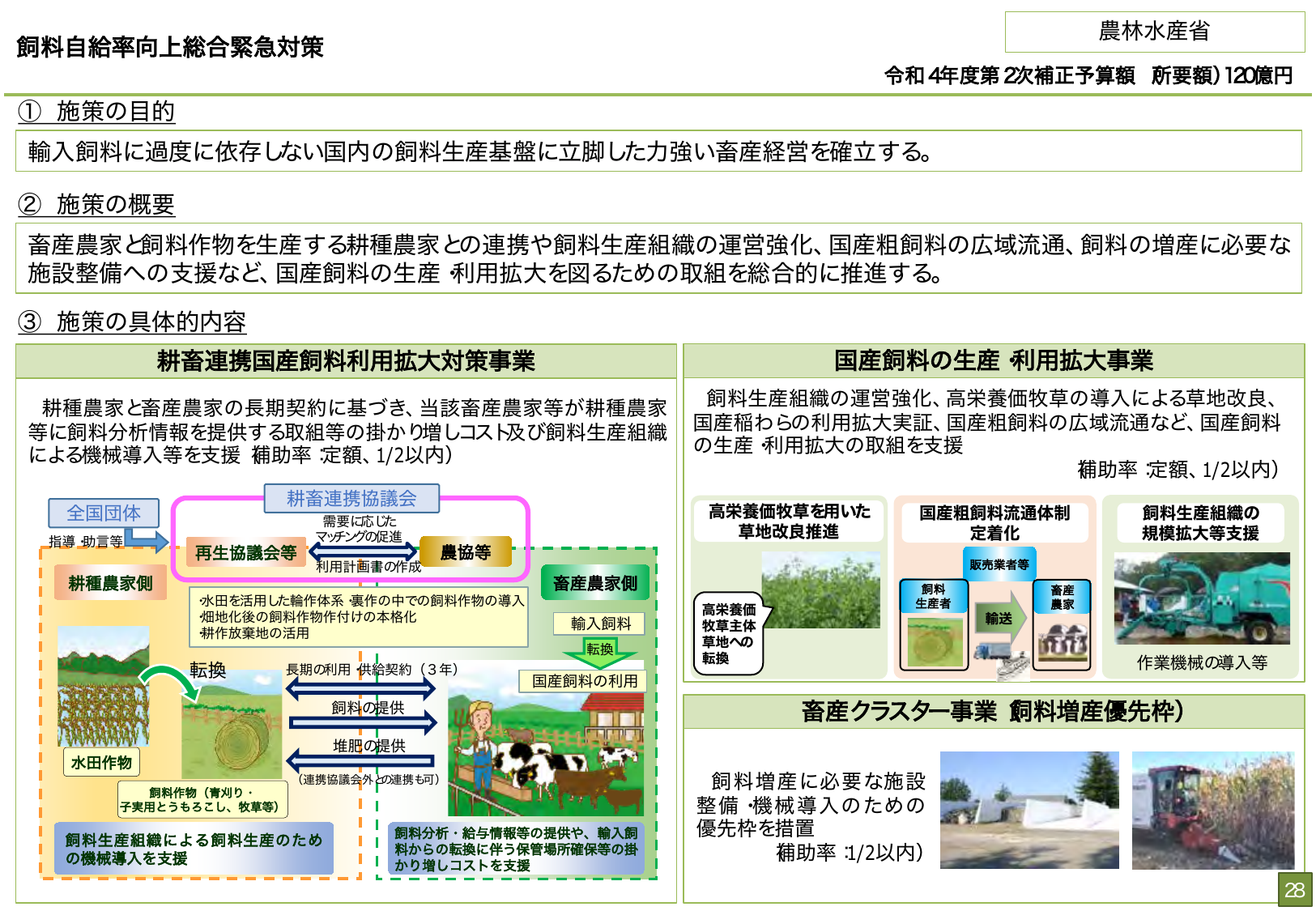1316x911 pixels.
Task: Click the 耕畜連携国産飼料利用拡大対策事業 section header
Action: coord(346,361)
